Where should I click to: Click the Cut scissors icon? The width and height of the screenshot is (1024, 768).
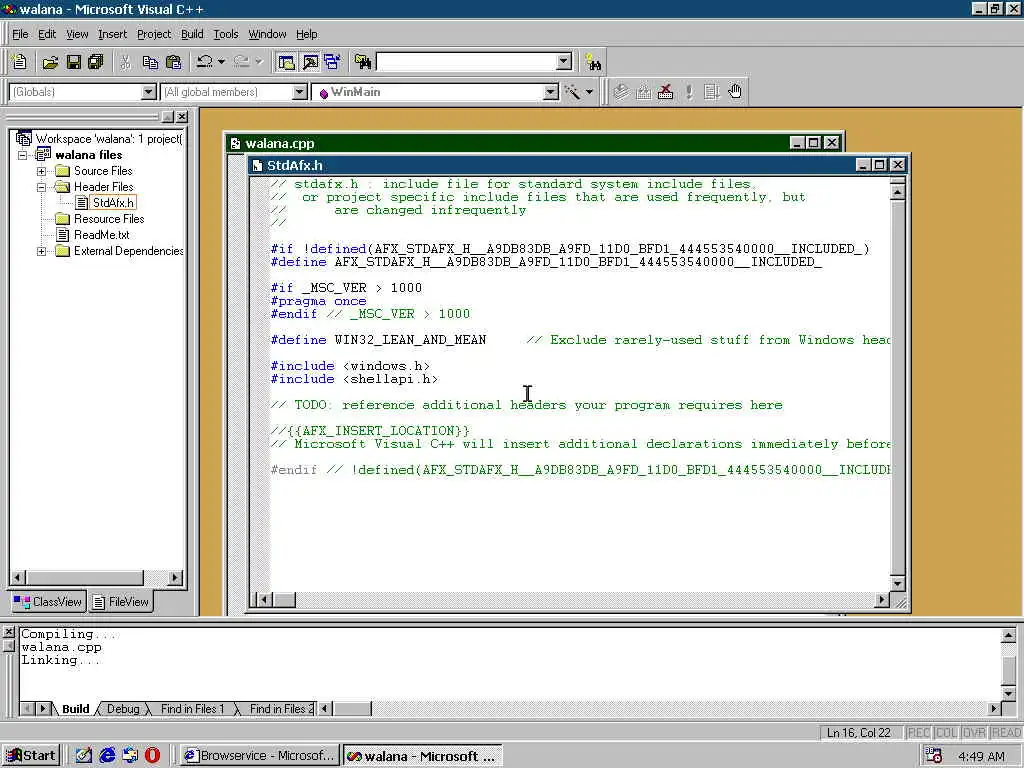(x=125, y=62)
